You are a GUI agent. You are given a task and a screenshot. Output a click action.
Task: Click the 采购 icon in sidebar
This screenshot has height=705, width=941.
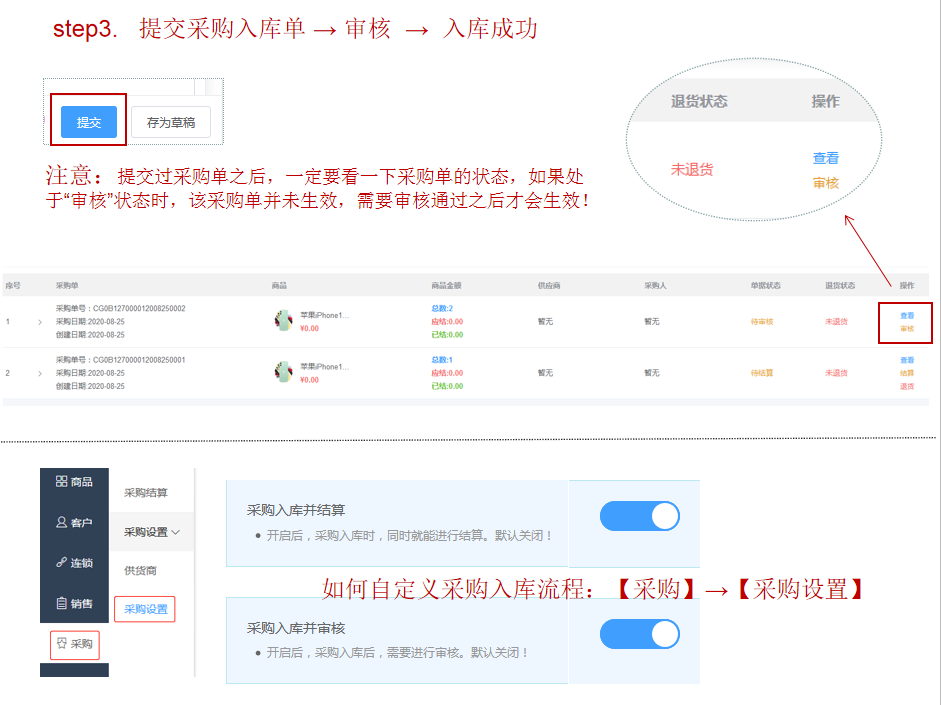[x=61, y=644]
